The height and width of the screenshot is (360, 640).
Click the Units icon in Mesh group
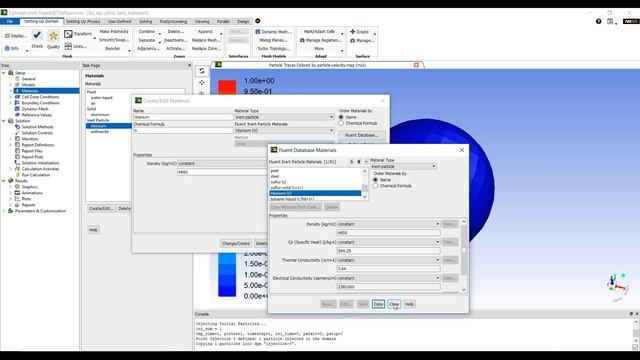pos(68,46)
